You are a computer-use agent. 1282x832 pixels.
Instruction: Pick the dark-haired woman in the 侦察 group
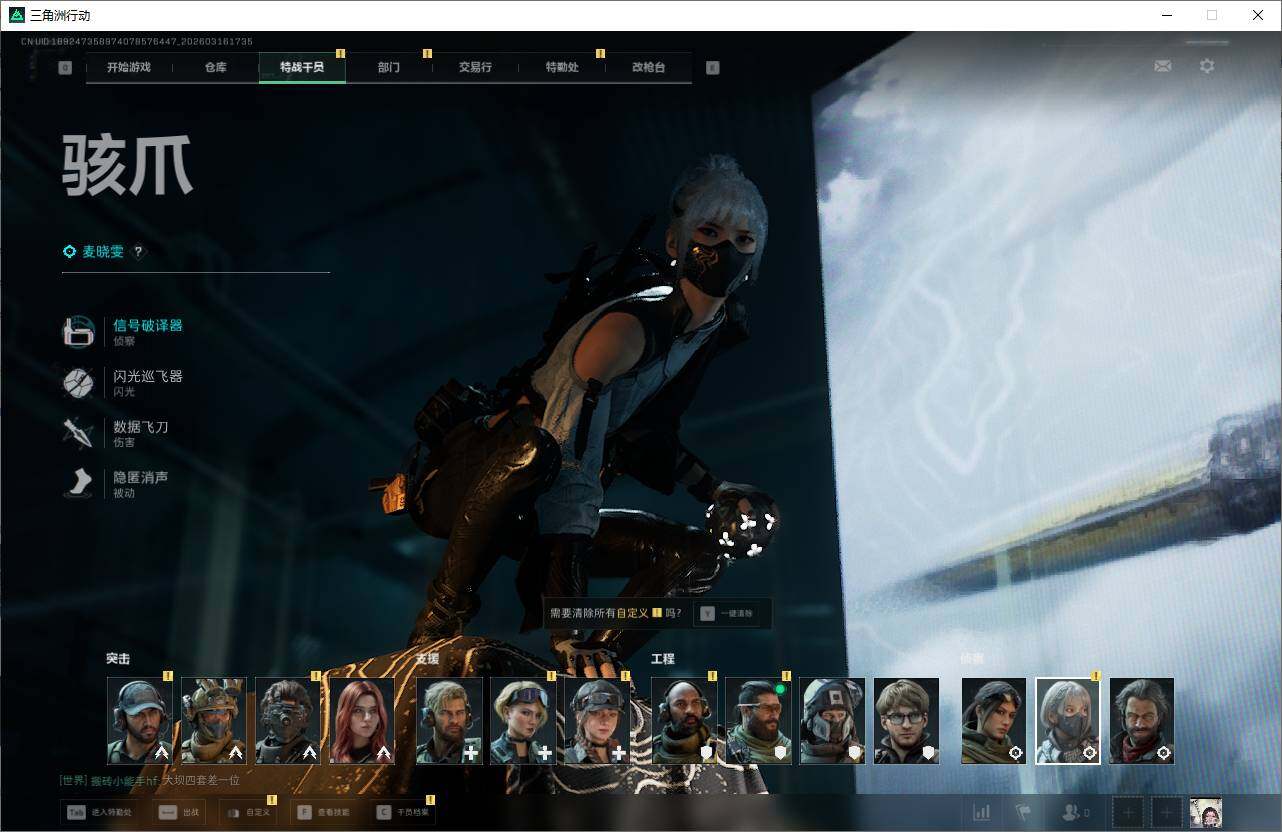994,721
